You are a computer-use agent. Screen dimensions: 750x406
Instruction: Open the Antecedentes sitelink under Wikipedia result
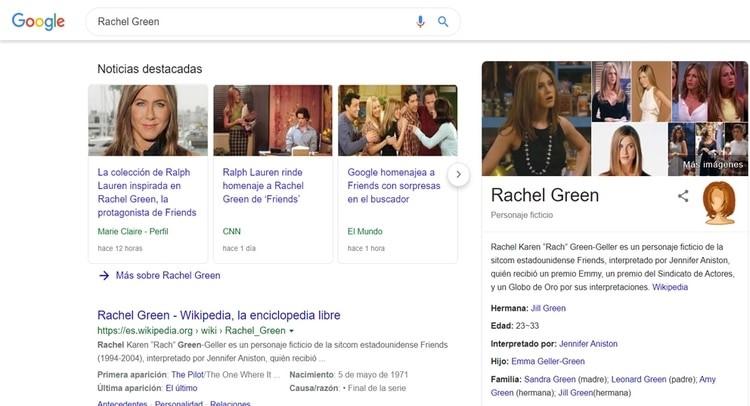tap(122, 403)
